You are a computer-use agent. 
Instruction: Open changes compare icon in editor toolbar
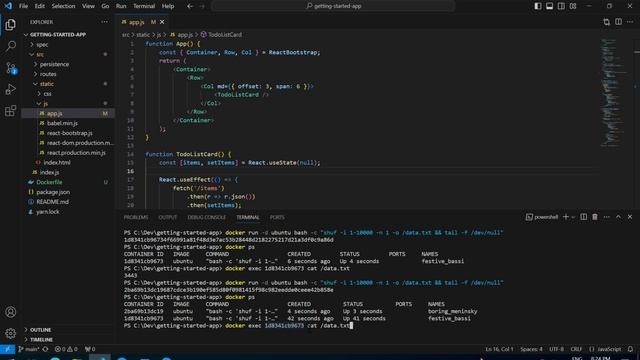(607, 22)
